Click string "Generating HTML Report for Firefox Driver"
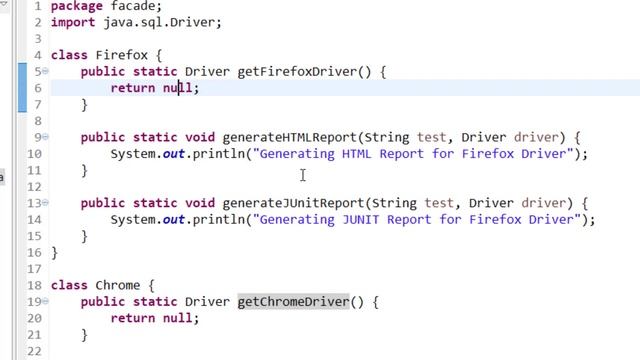640x360 pixels. (413, 154)
